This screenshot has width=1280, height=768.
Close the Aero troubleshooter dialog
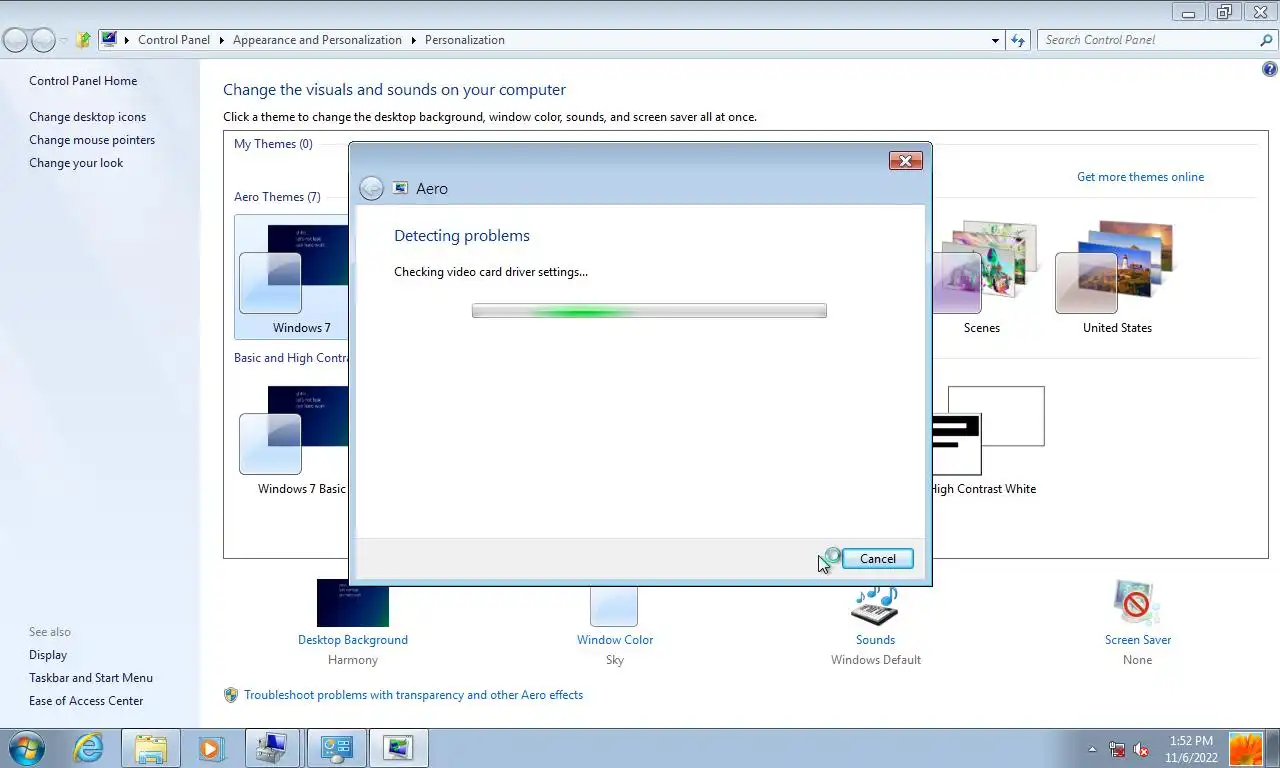pyautogui.click(x=905, y=161)
